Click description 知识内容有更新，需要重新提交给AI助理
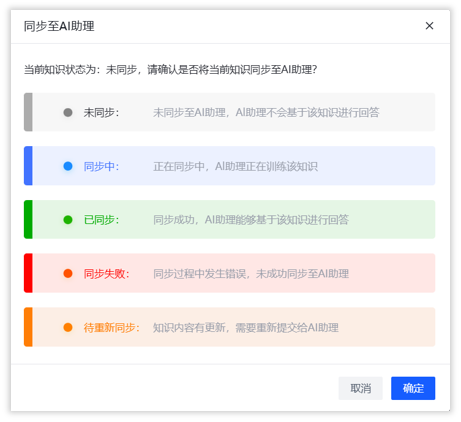Image resolution: width=461 pixels, height=422 pixels. 246,328
